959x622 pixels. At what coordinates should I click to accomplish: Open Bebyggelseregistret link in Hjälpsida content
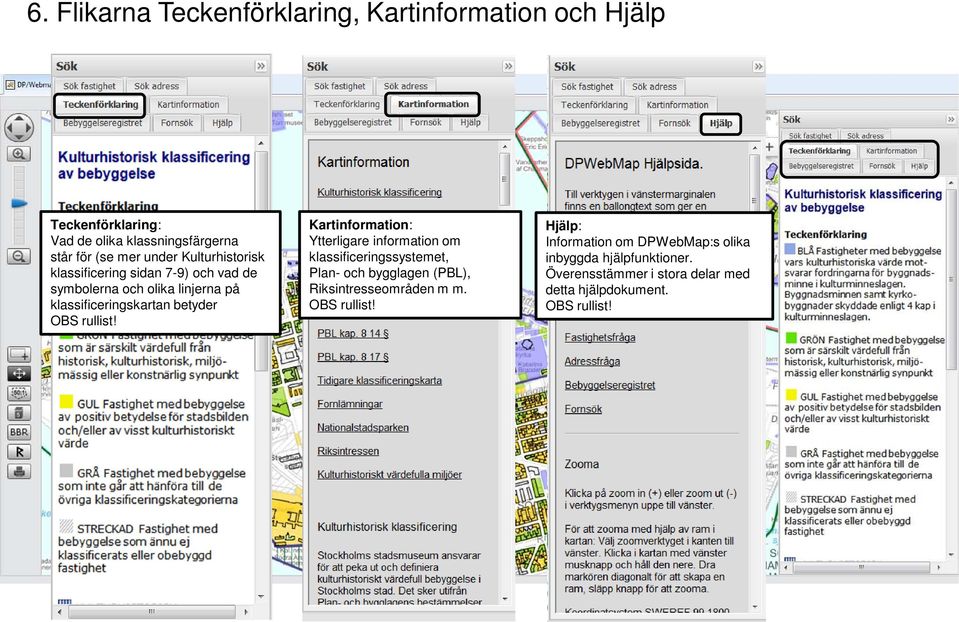609,385
